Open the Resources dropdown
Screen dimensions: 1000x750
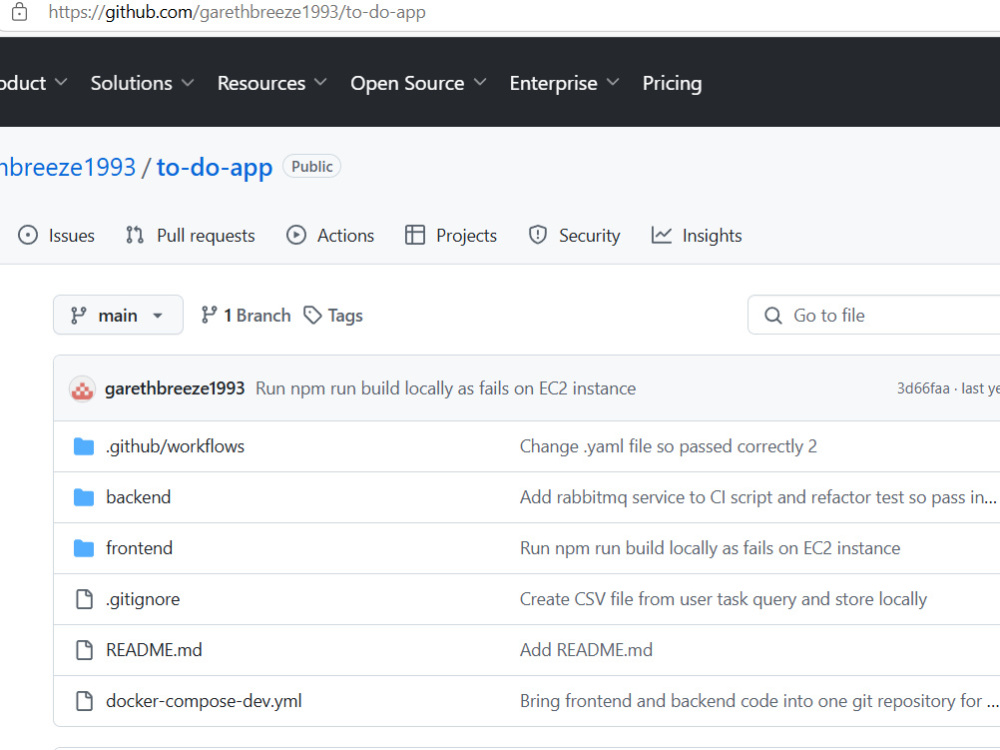272,83
